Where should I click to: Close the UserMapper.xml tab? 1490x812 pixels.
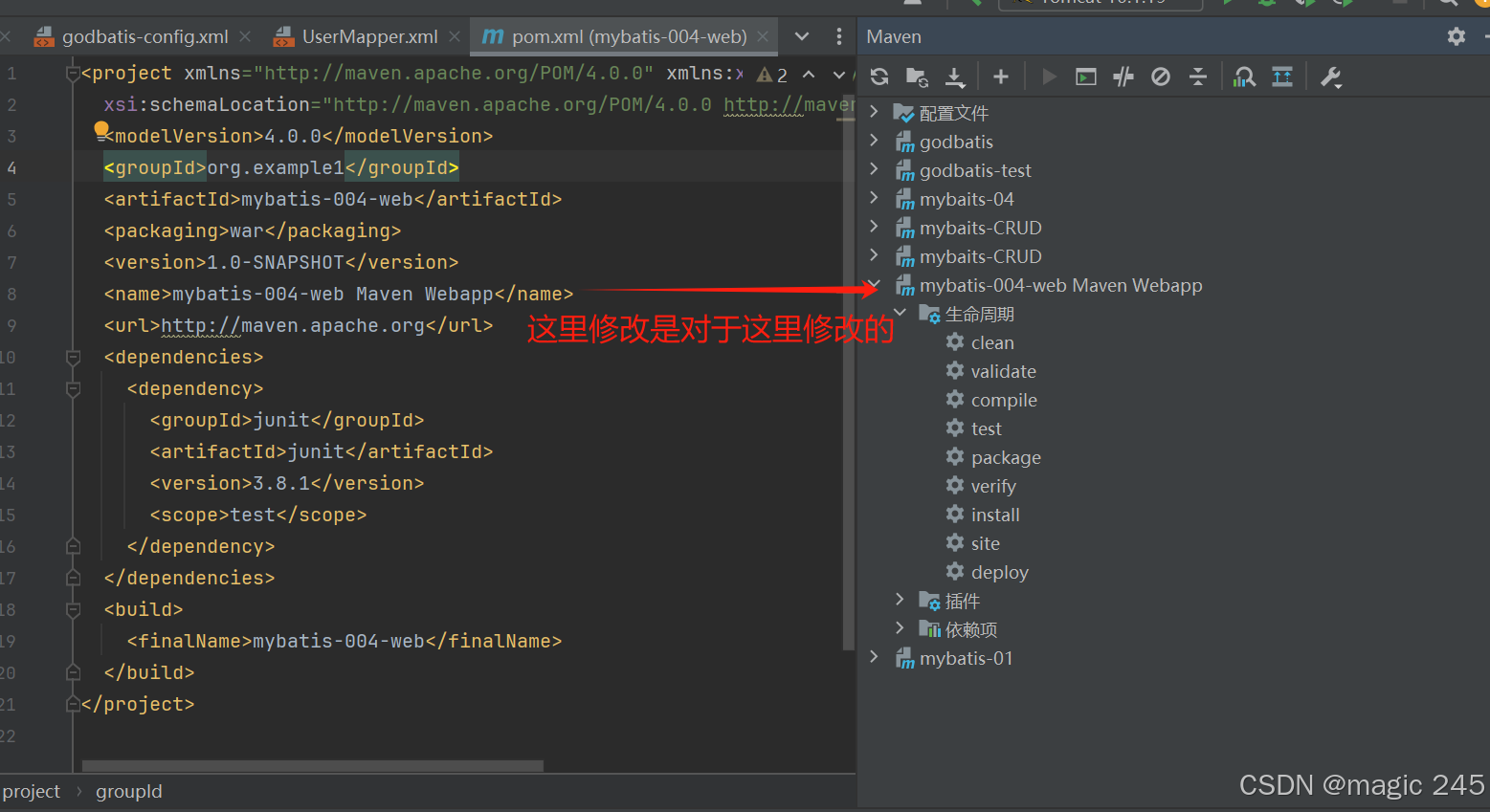[455, 36]
